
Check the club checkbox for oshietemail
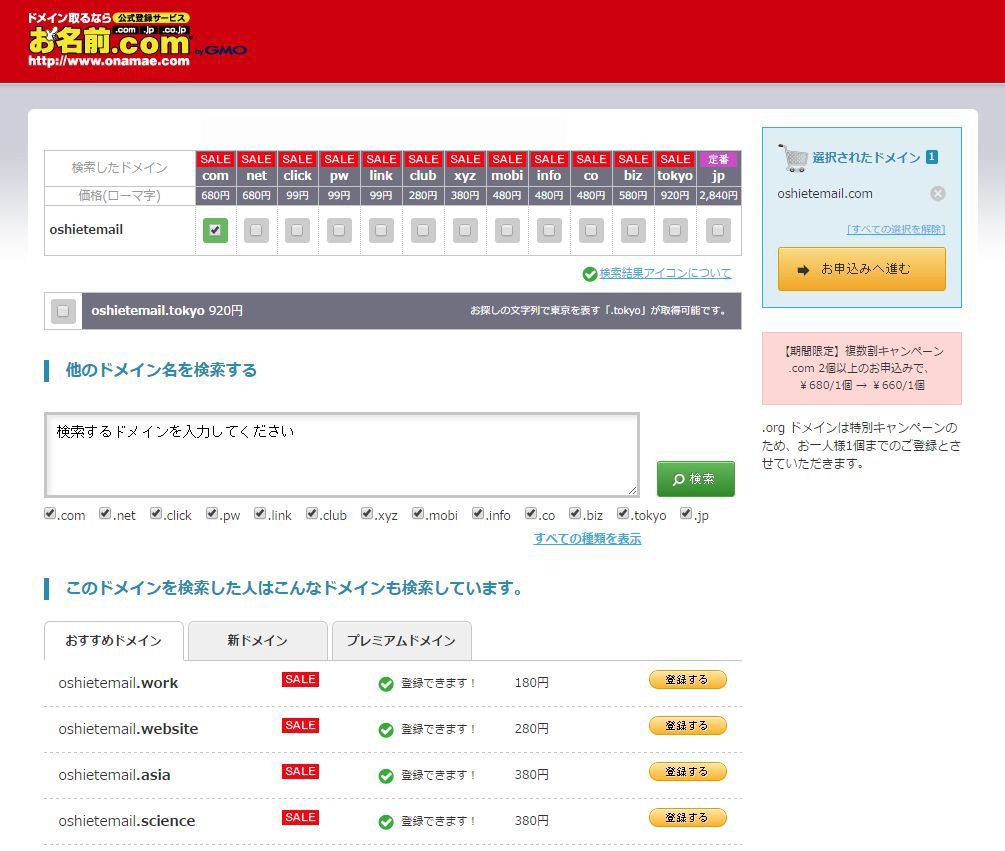[423, 231]
